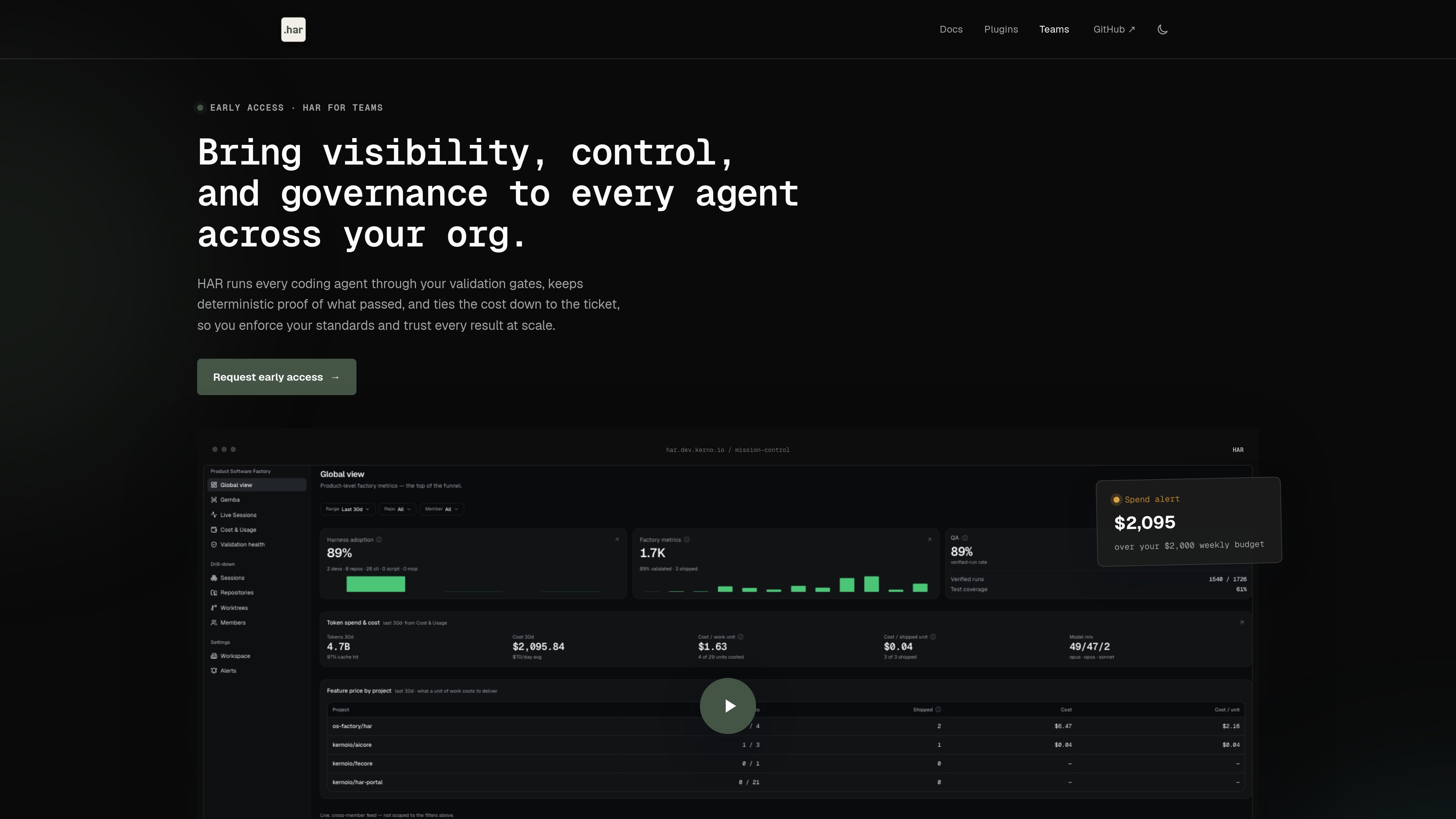Click the 4.7B Tokens 30d value
1456x819 pixels.
click(338, 646)
